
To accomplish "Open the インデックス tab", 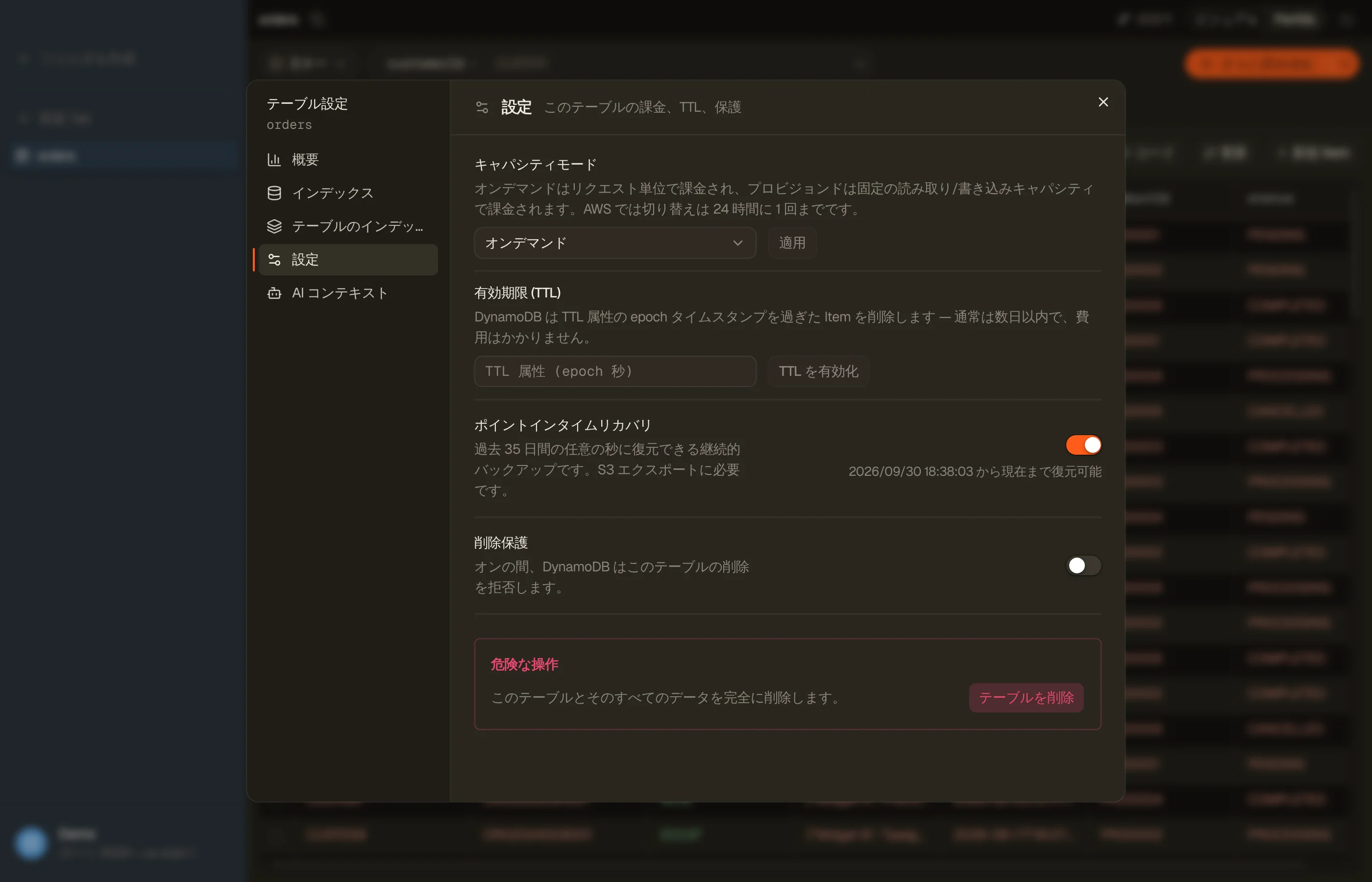I will pos(347,193).
